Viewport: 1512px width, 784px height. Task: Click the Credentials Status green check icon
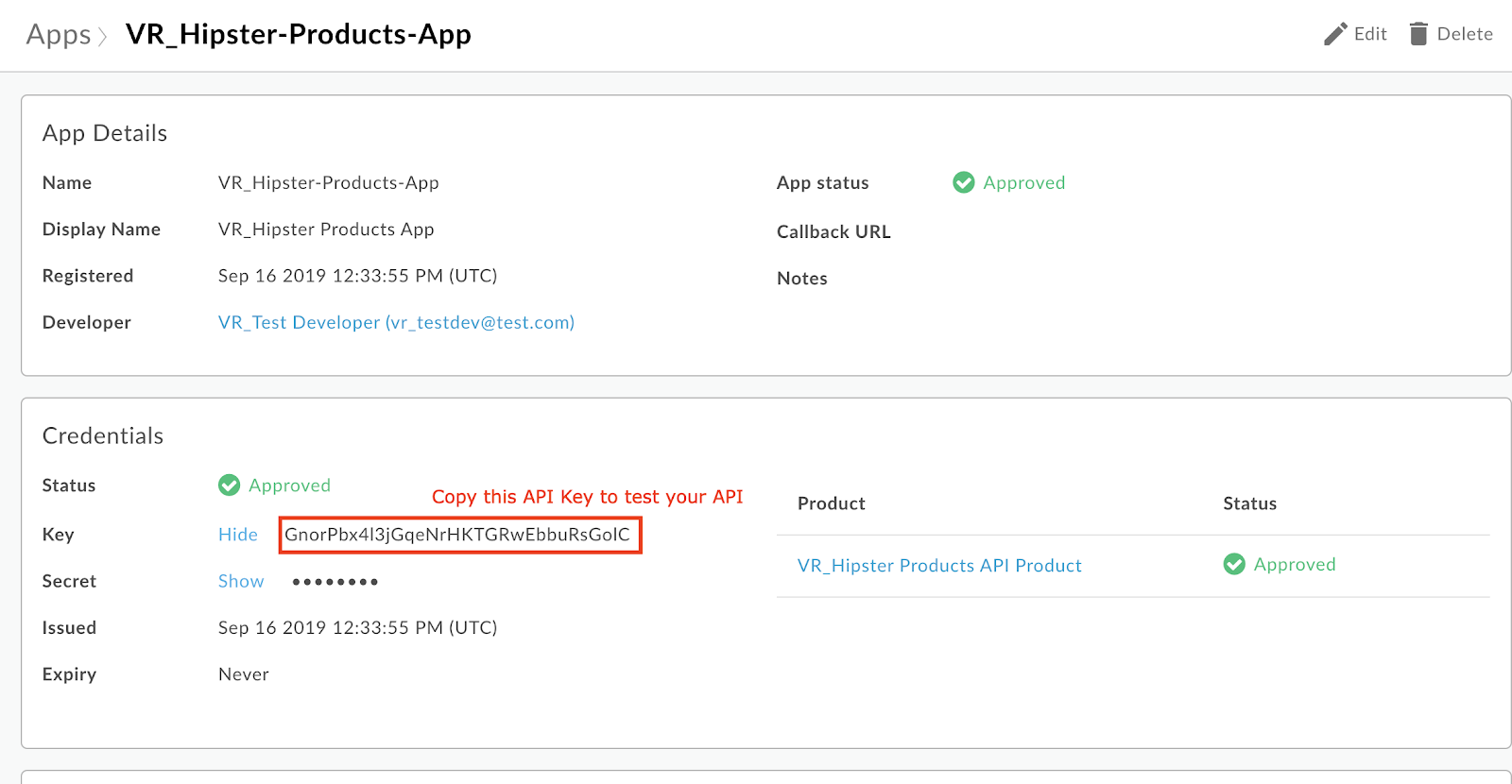(229, 486)
